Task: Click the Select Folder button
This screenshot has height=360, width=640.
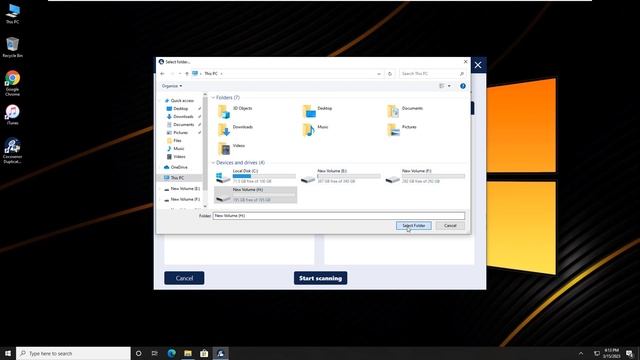Action: (413, 226)
